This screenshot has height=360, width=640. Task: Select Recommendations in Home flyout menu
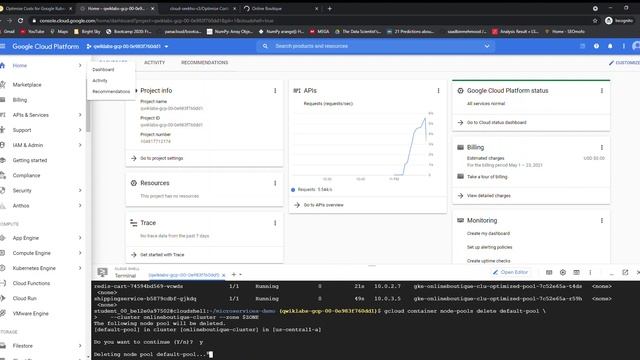click(x=111, y=91)
